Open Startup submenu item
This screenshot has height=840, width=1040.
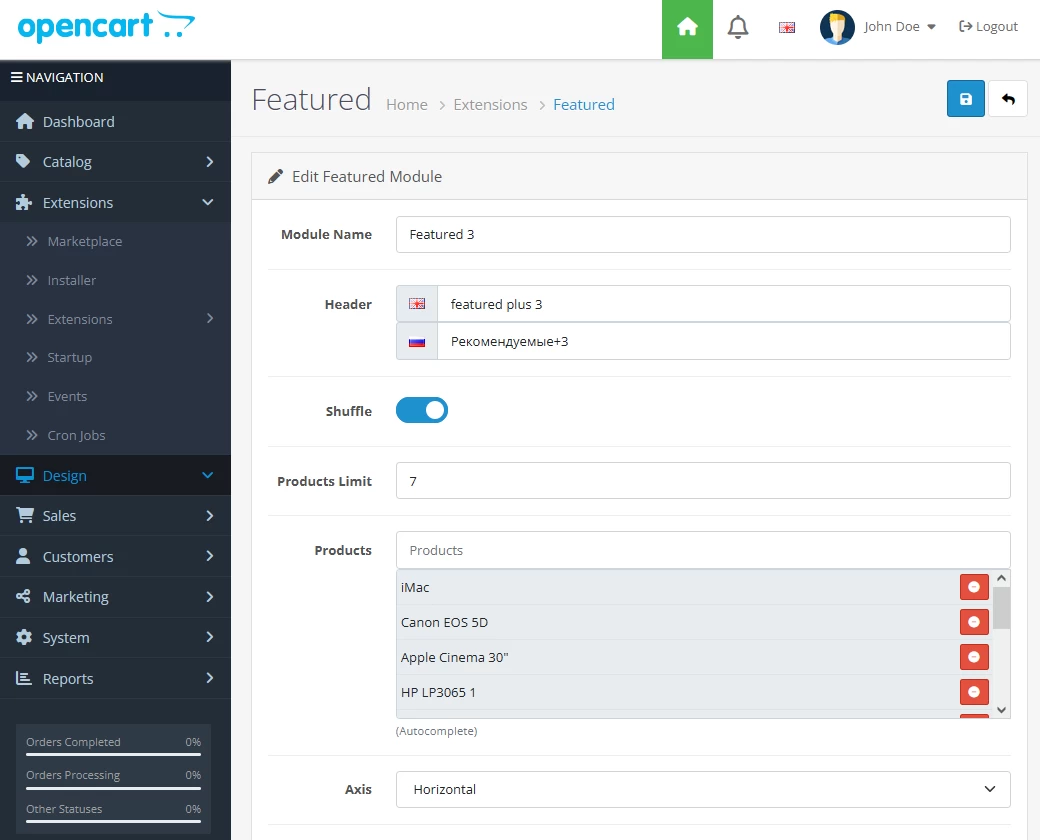(115, 358)
